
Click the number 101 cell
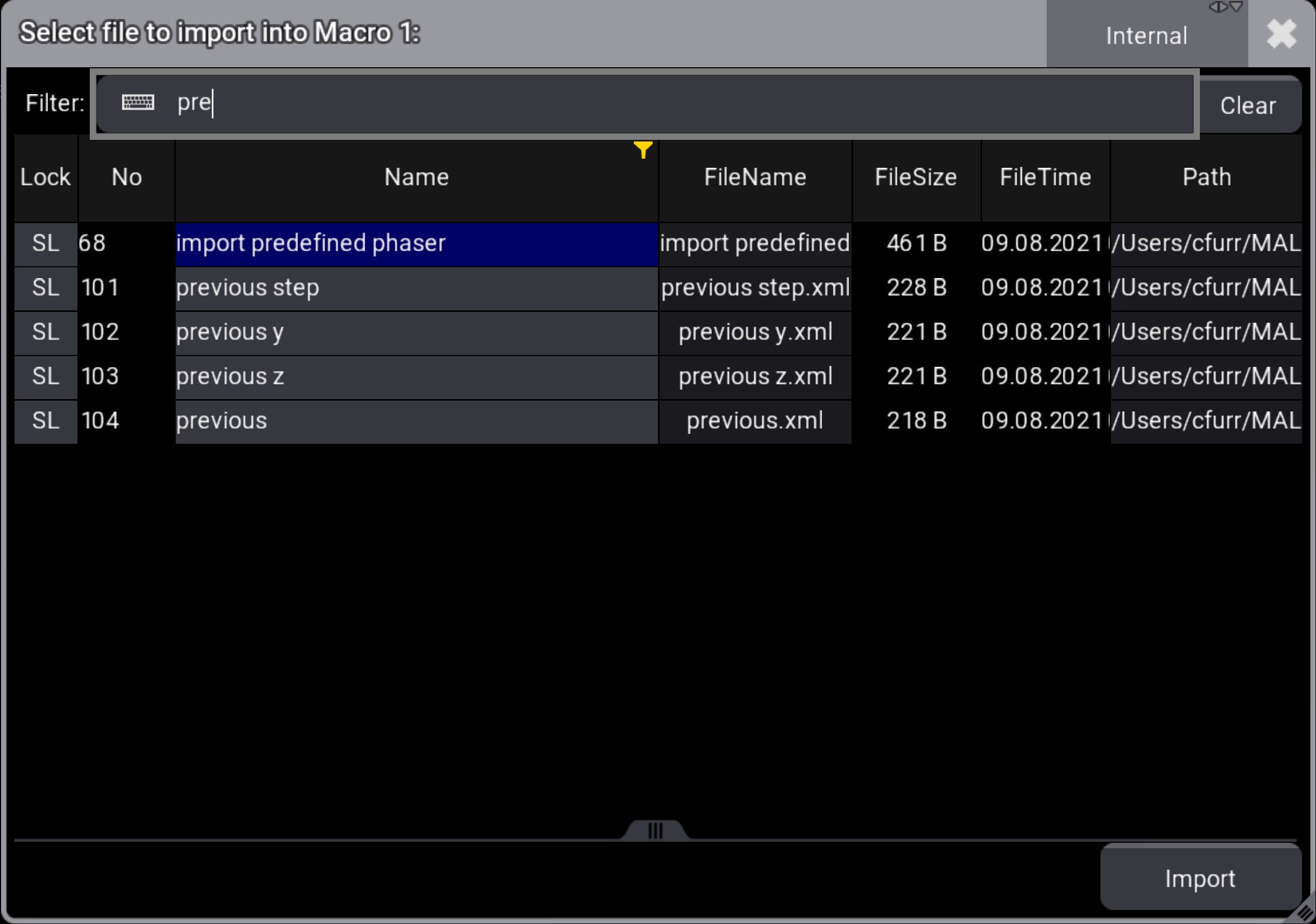(x=127, y=288)
